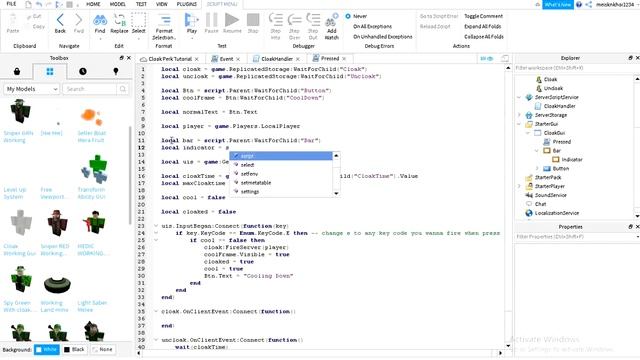
Task: Open the MODEL ribbon tab
Action: coord(118,4)
